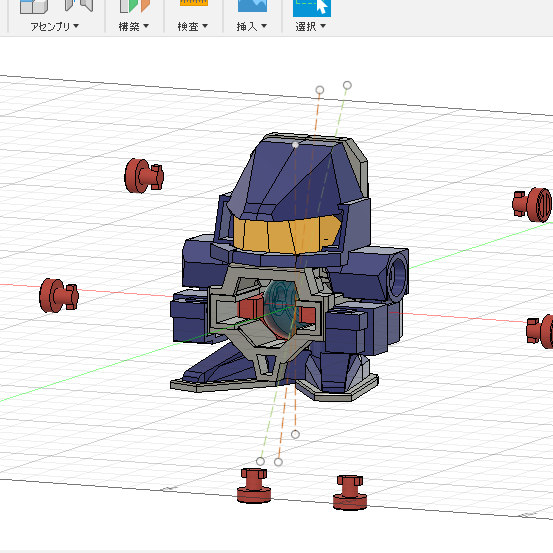Select the red peg with the grooved cap
The width and height of the screenshot is (553, 553).
(533, 205)
